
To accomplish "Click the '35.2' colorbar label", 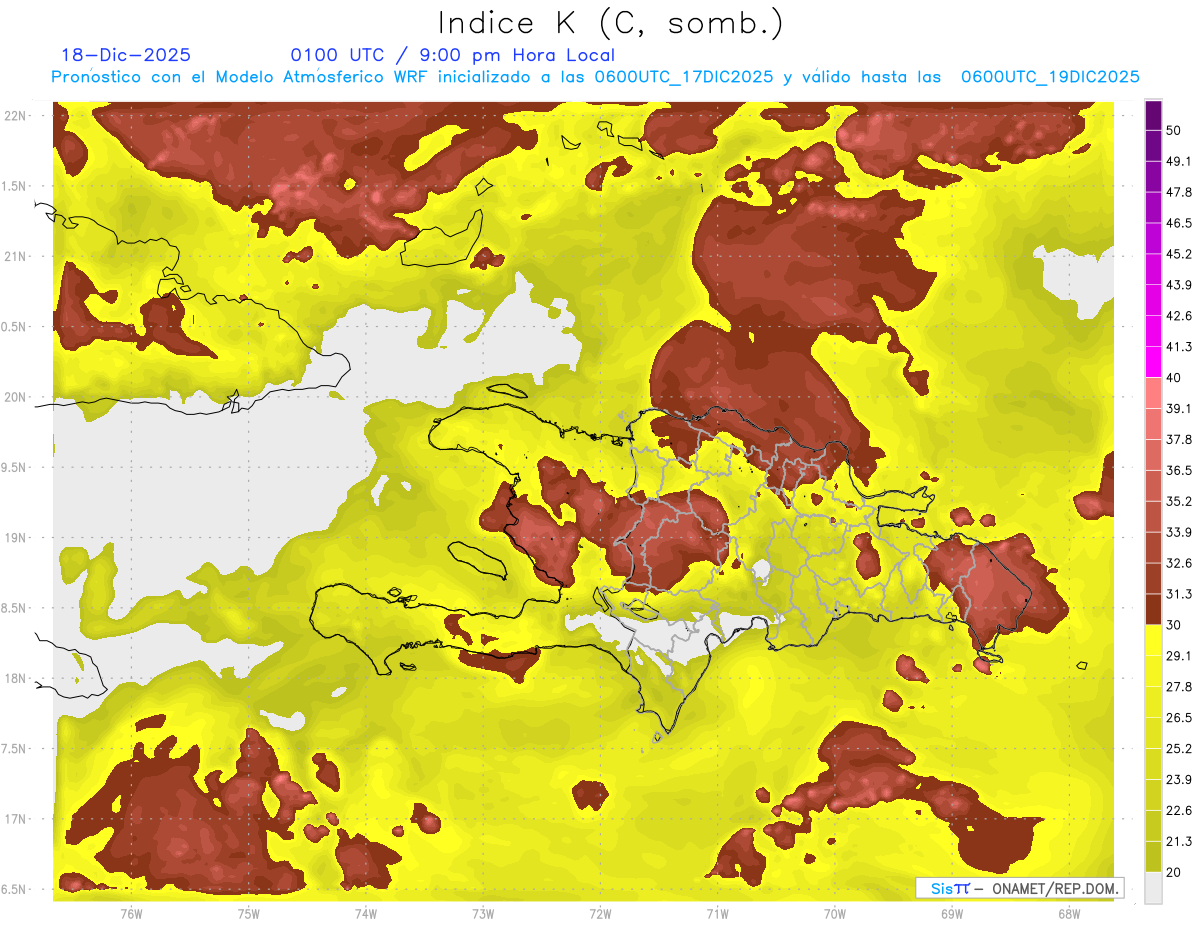I will pyautogui.click(x=1179, y=501).
